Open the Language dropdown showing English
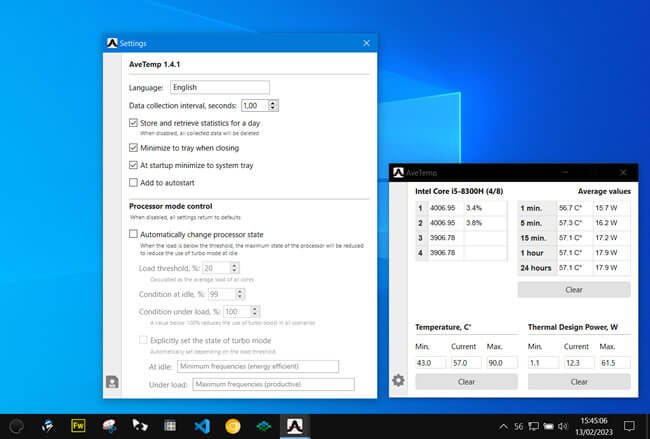This screenshot has height=439, width=650. [x=220, y=87]
